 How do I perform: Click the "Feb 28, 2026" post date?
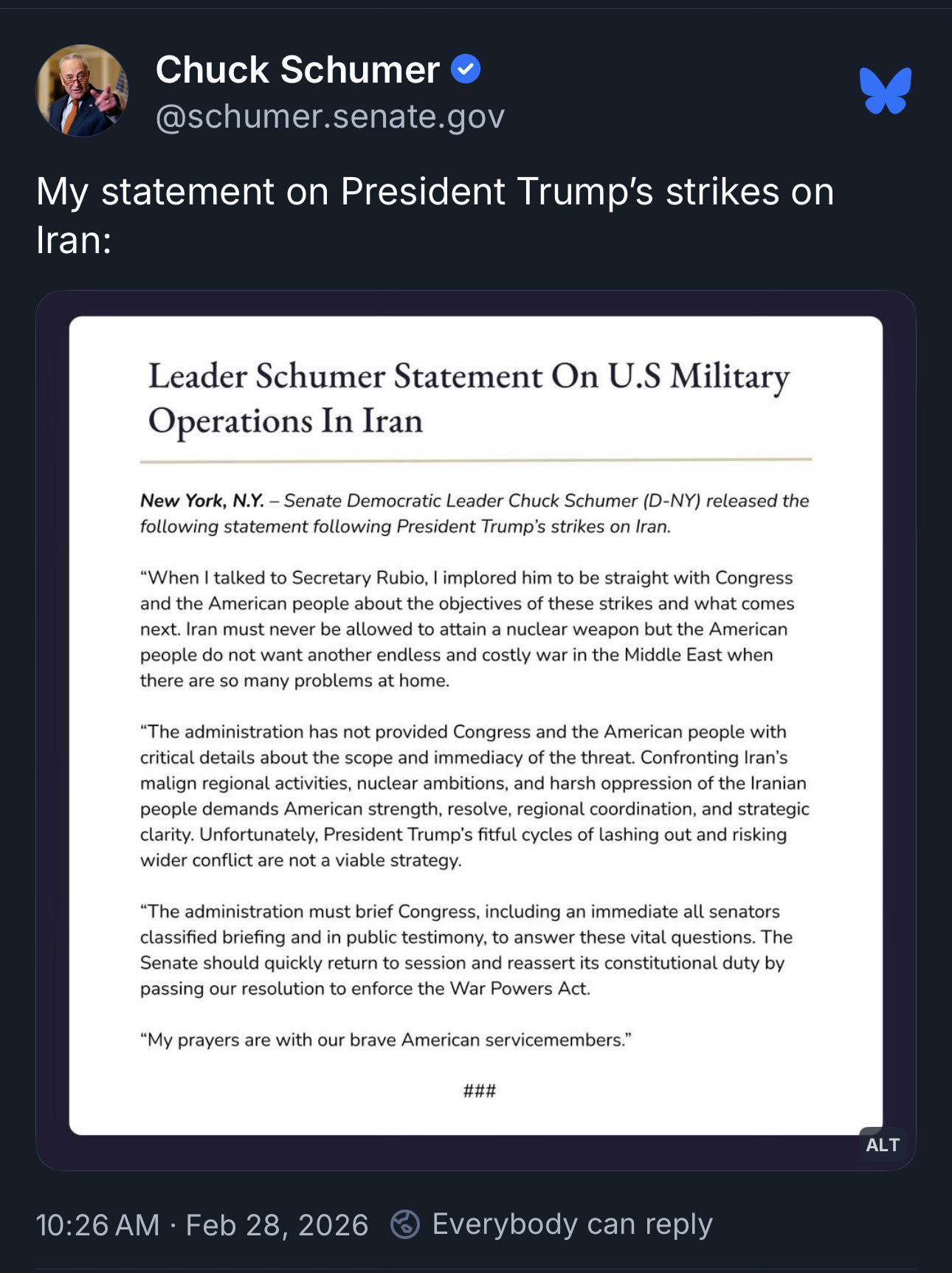coord(277,1225)
